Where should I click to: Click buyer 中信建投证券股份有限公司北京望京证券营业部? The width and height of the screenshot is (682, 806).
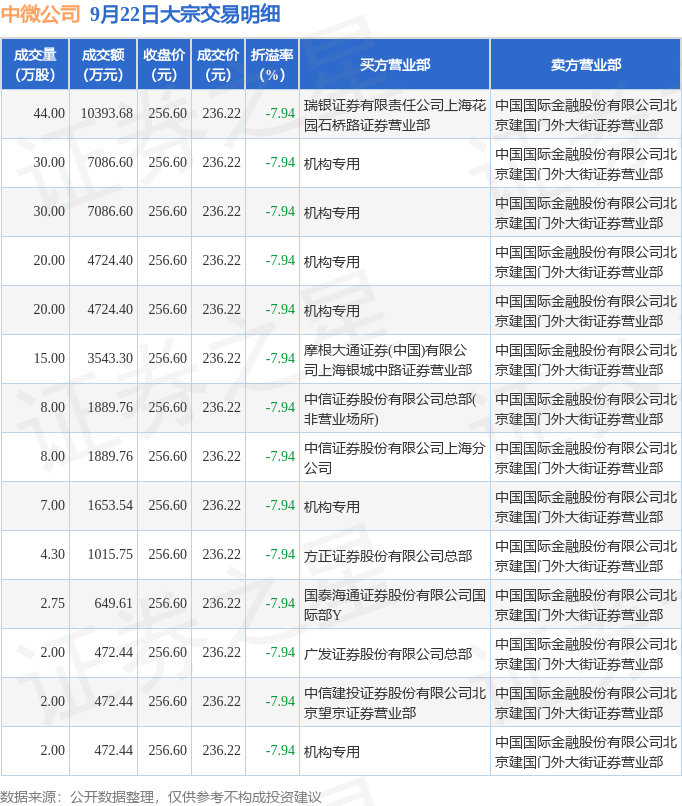tap(395, 703)
